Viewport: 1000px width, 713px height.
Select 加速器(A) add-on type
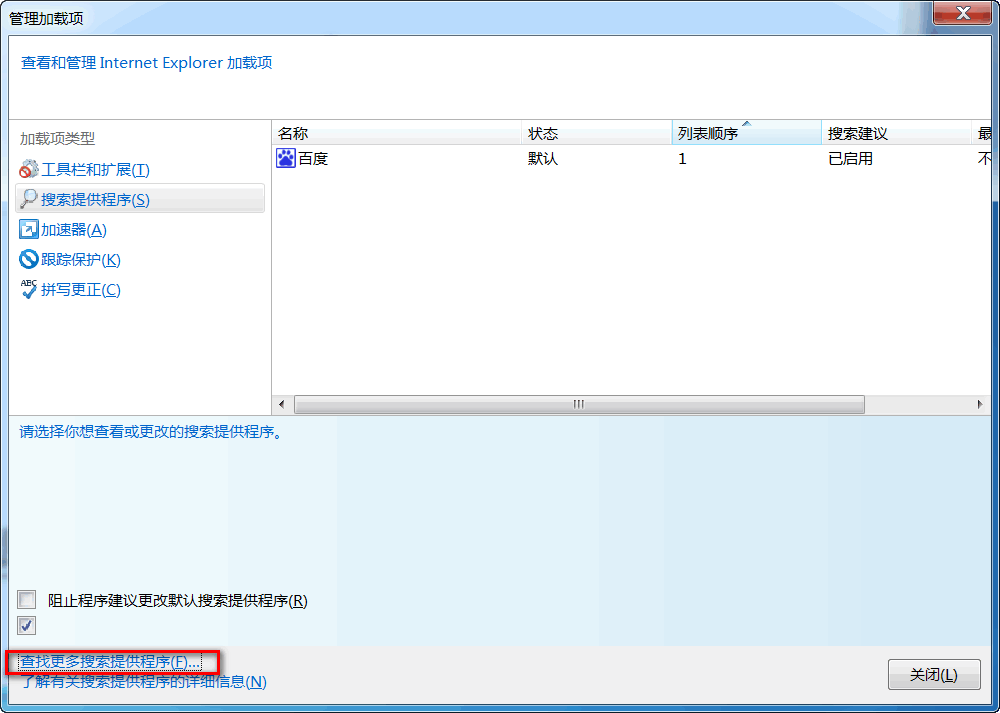tap(73, 230)
